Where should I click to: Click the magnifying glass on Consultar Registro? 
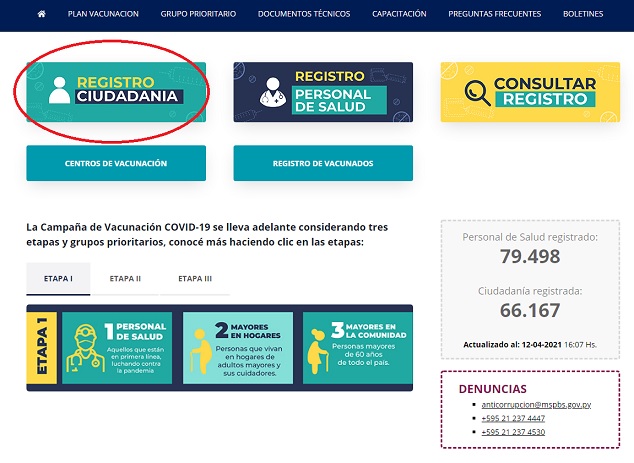click(x=477, y=93)
